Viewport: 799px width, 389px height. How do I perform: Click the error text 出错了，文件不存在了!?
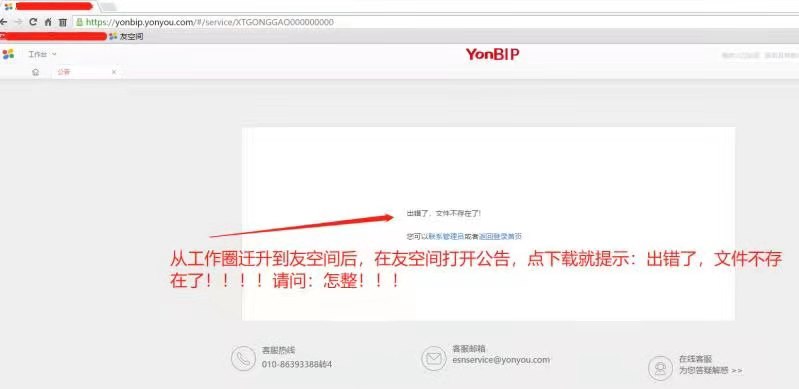(x=443, y=214)
